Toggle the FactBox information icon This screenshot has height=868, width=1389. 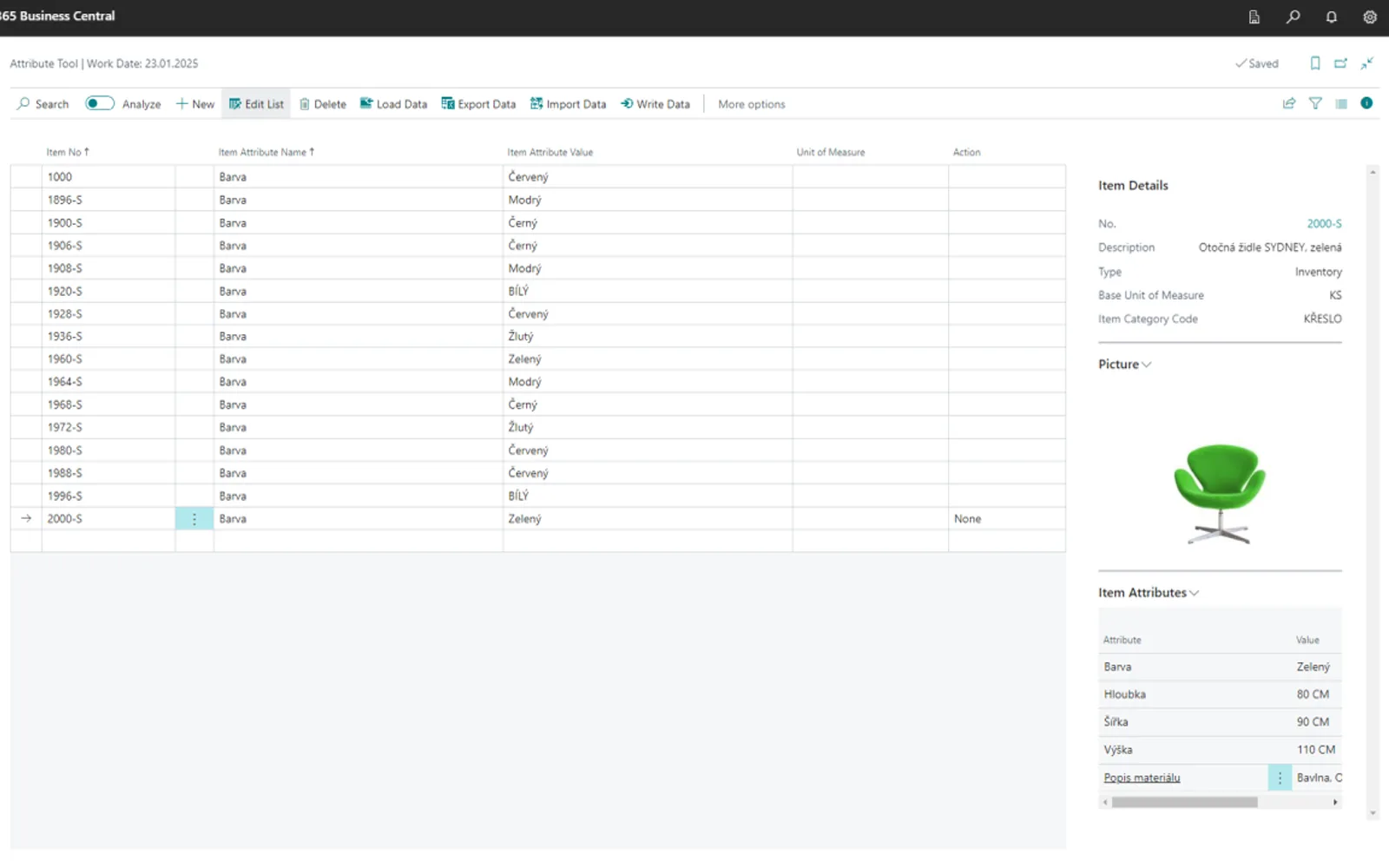(x=1366, y=103)
